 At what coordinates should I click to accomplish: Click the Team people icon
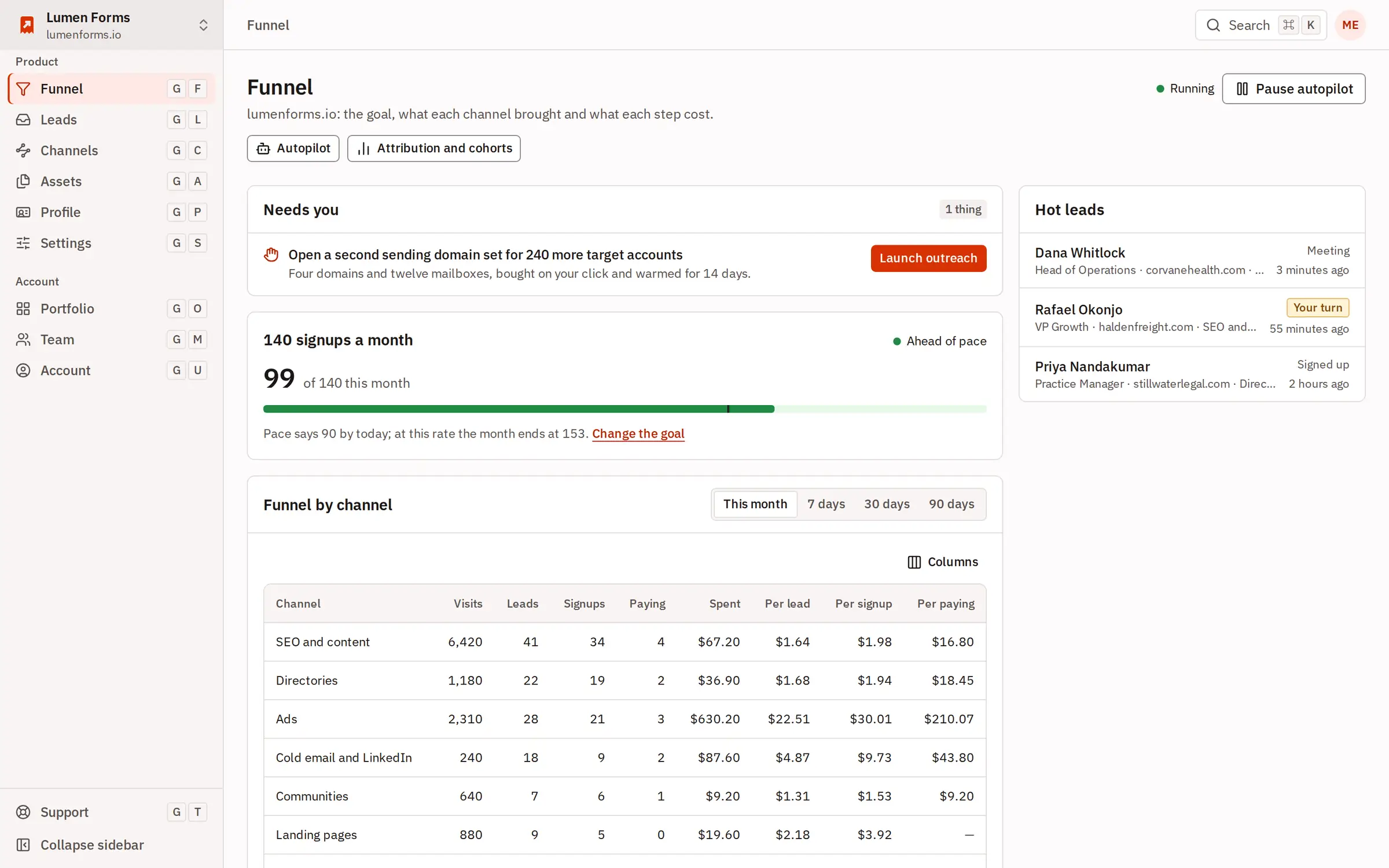click(x=23, y=340)
